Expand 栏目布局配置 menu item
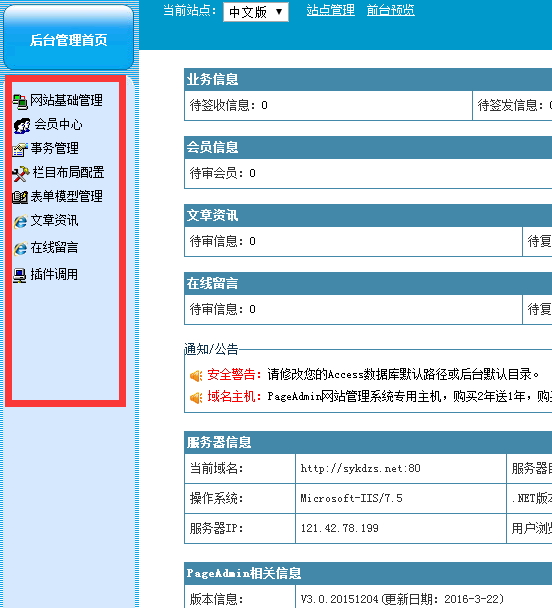 coord(69,173)
